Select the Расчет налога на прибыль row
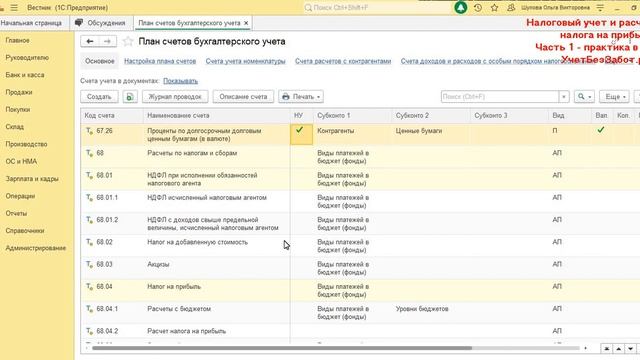The height and width of the screenshot is (360, 640). point(360,331)
